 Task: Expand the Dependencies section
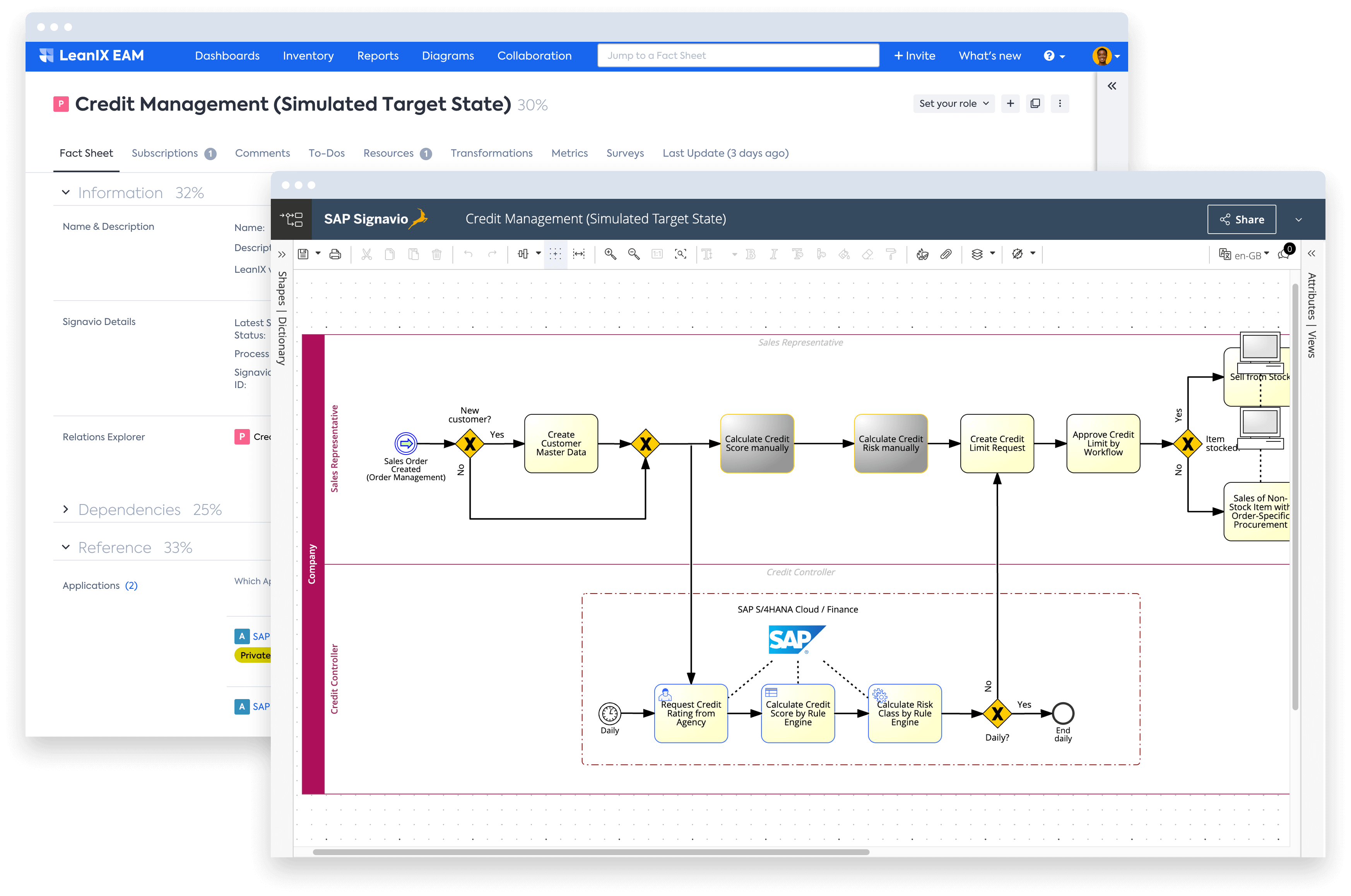(x=66, y=509)
